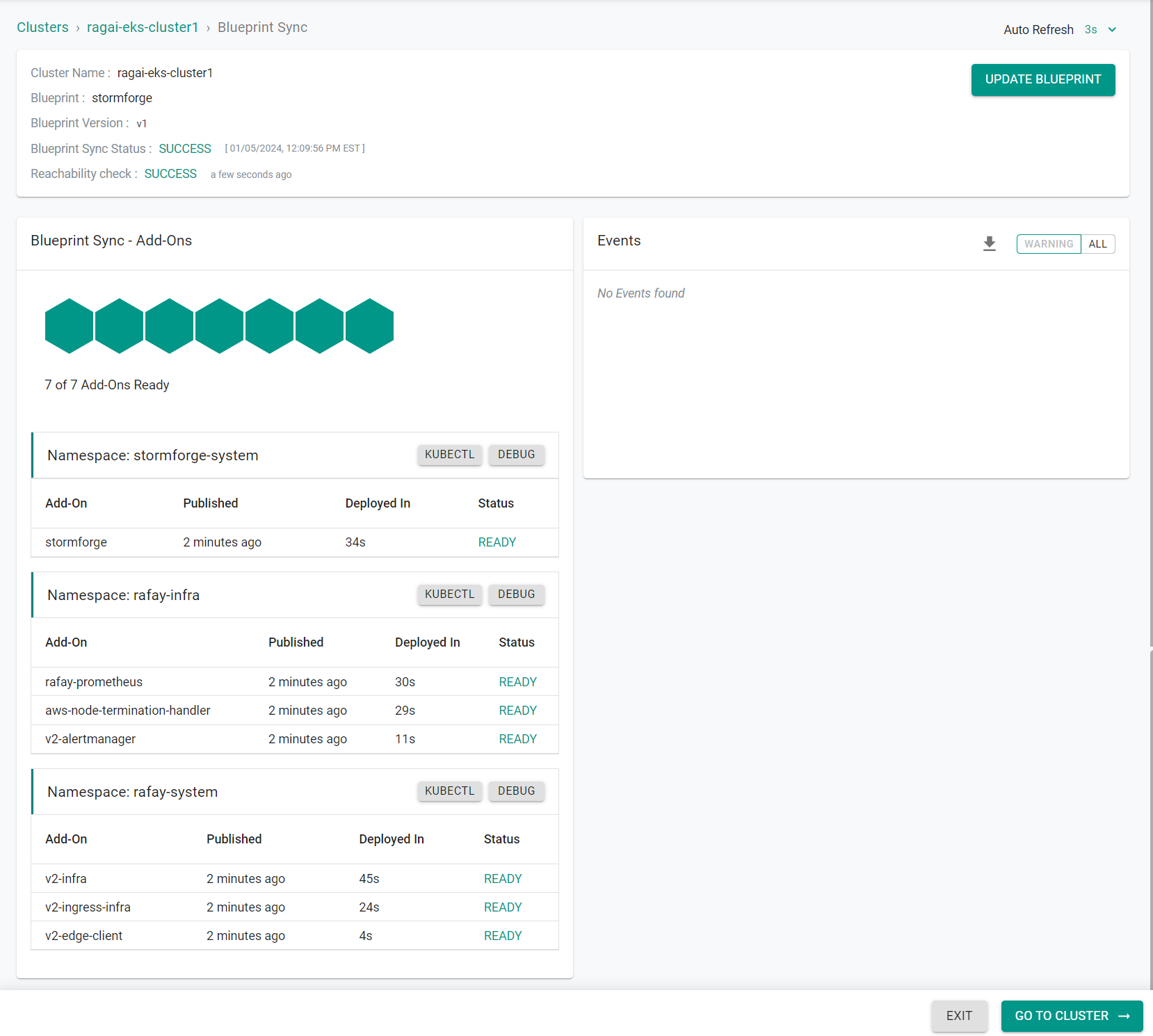The width and height of the screenshot is (1153, 1036).
Task: Click the 45s deployed time for v2-infra
Action: [369, 879]
